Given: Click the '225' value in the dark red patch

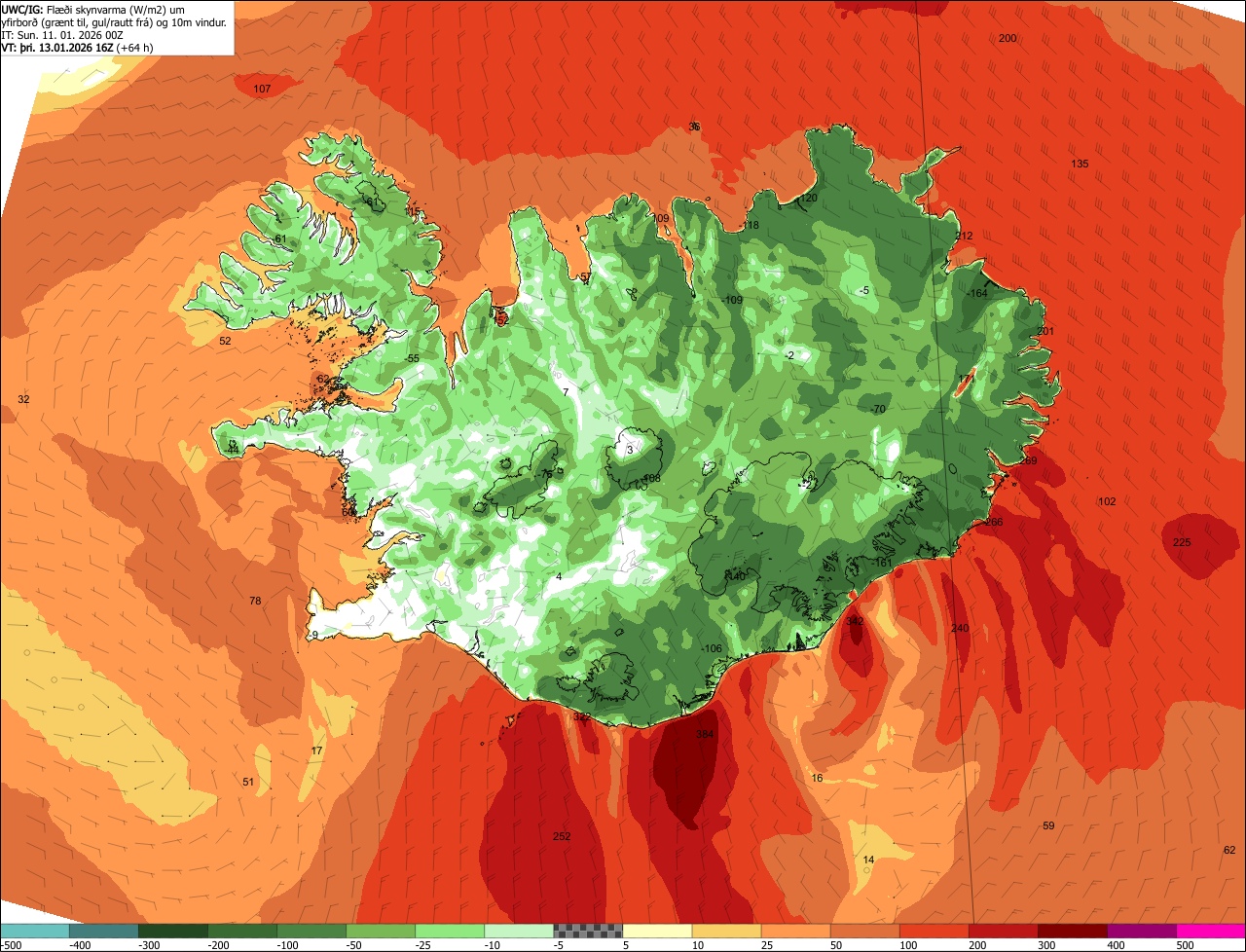Looking at the screenshot, I should pos(1182,543).
